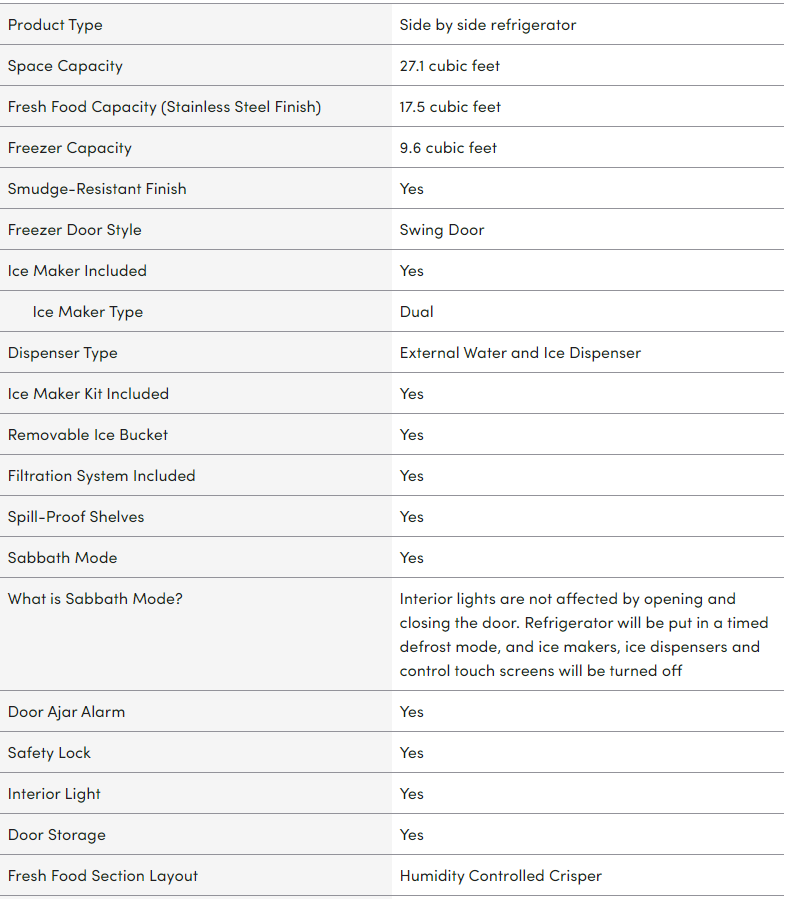Select the Swing Door value
This screenshot has width=790, height=899.
pos(442,230)
